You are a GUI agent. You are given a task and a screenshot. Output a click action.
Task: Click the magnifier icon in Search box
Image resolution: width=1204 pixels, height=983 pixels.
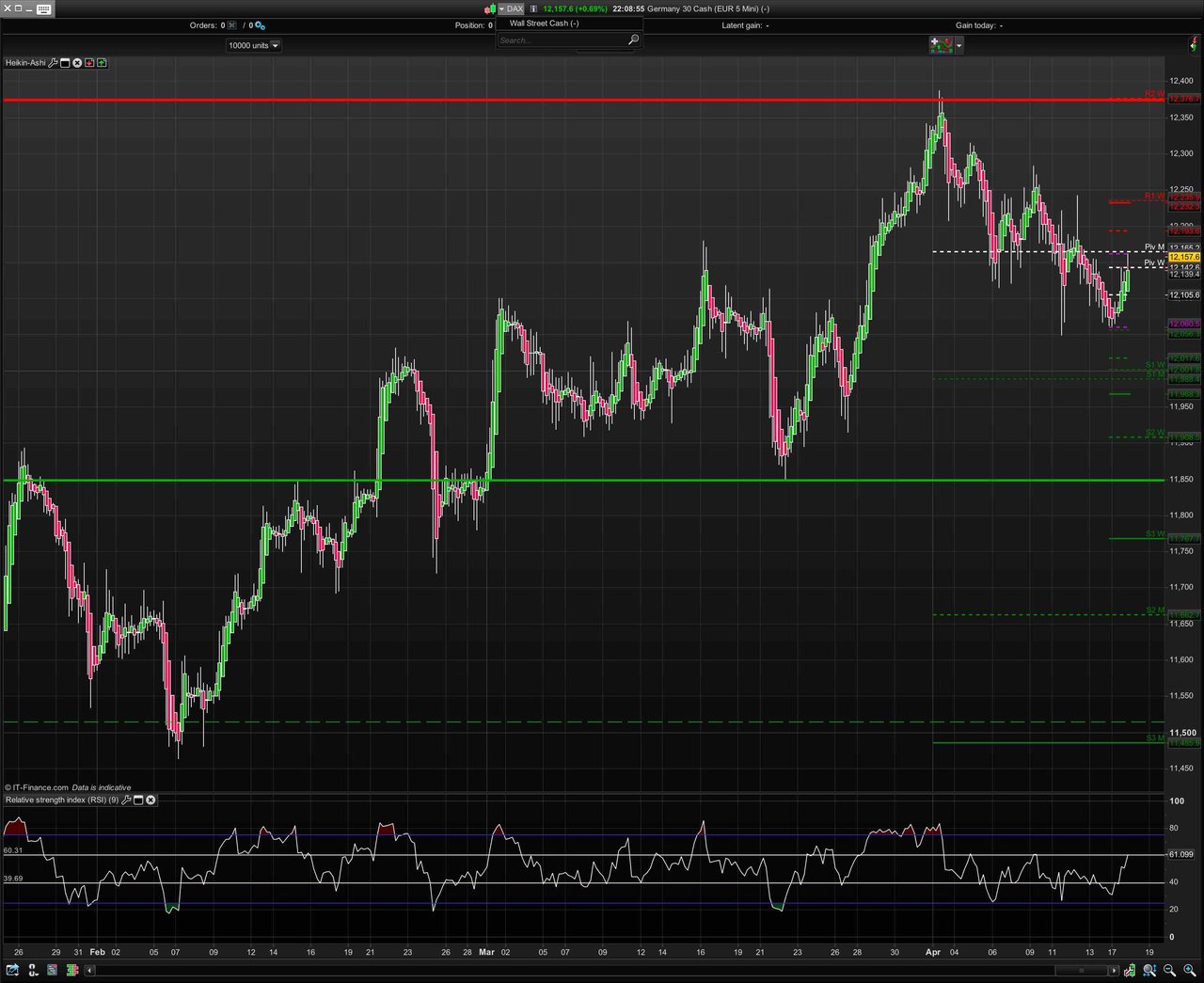(634, 40)
